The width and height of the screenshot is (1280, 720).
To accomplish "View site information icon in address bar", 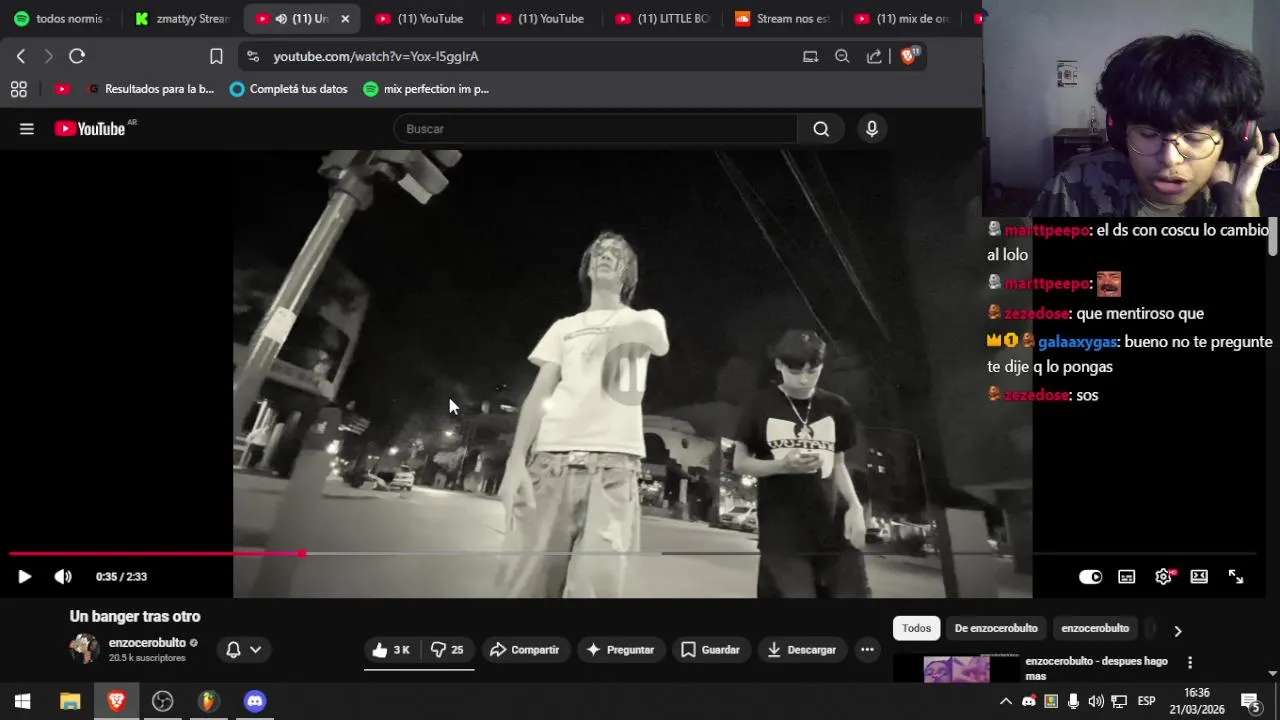I will tap(252, 57).
